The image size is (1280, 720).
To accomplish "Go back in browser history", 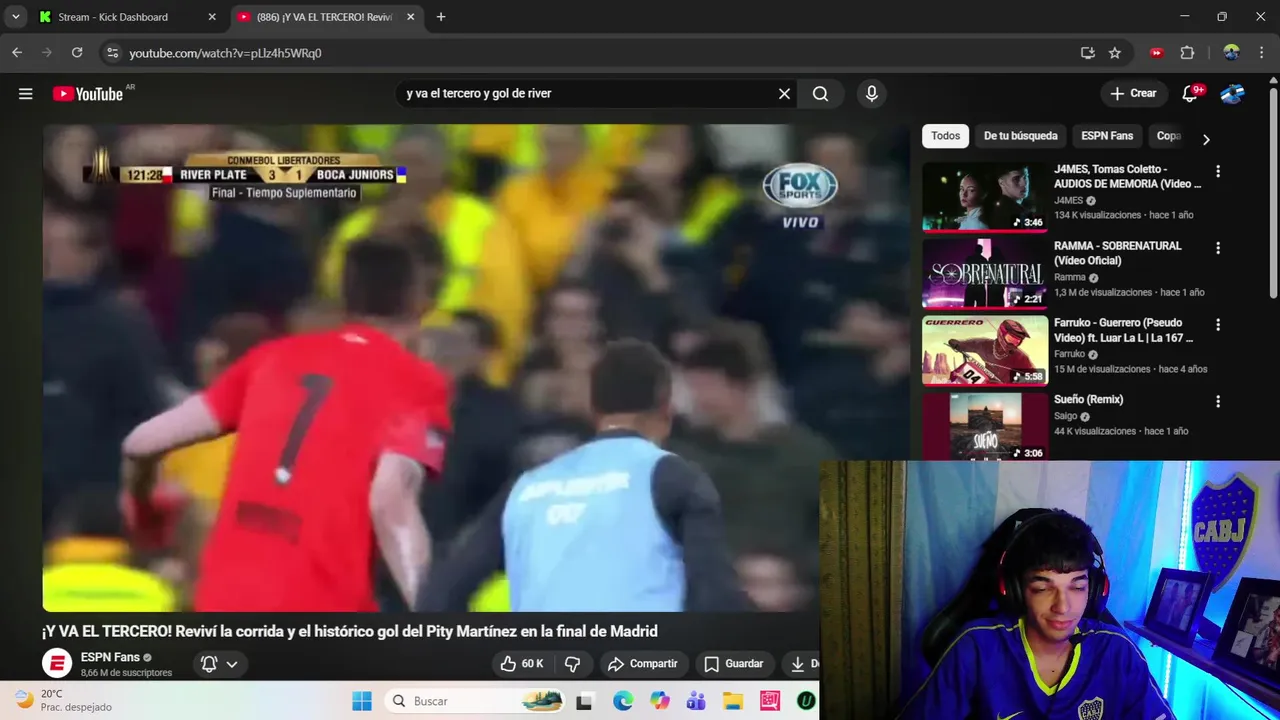I will 17,53.
